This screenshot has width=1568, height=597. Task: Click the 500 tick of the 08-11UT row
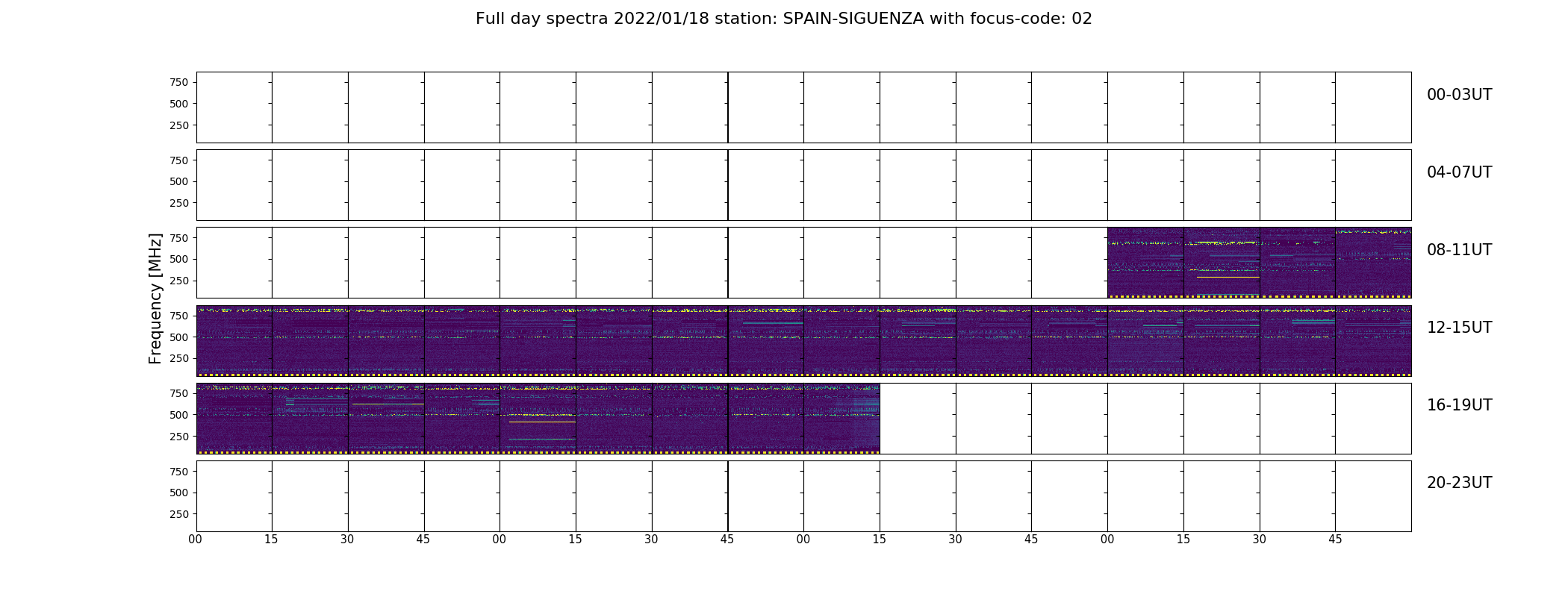tap(178, 259)
